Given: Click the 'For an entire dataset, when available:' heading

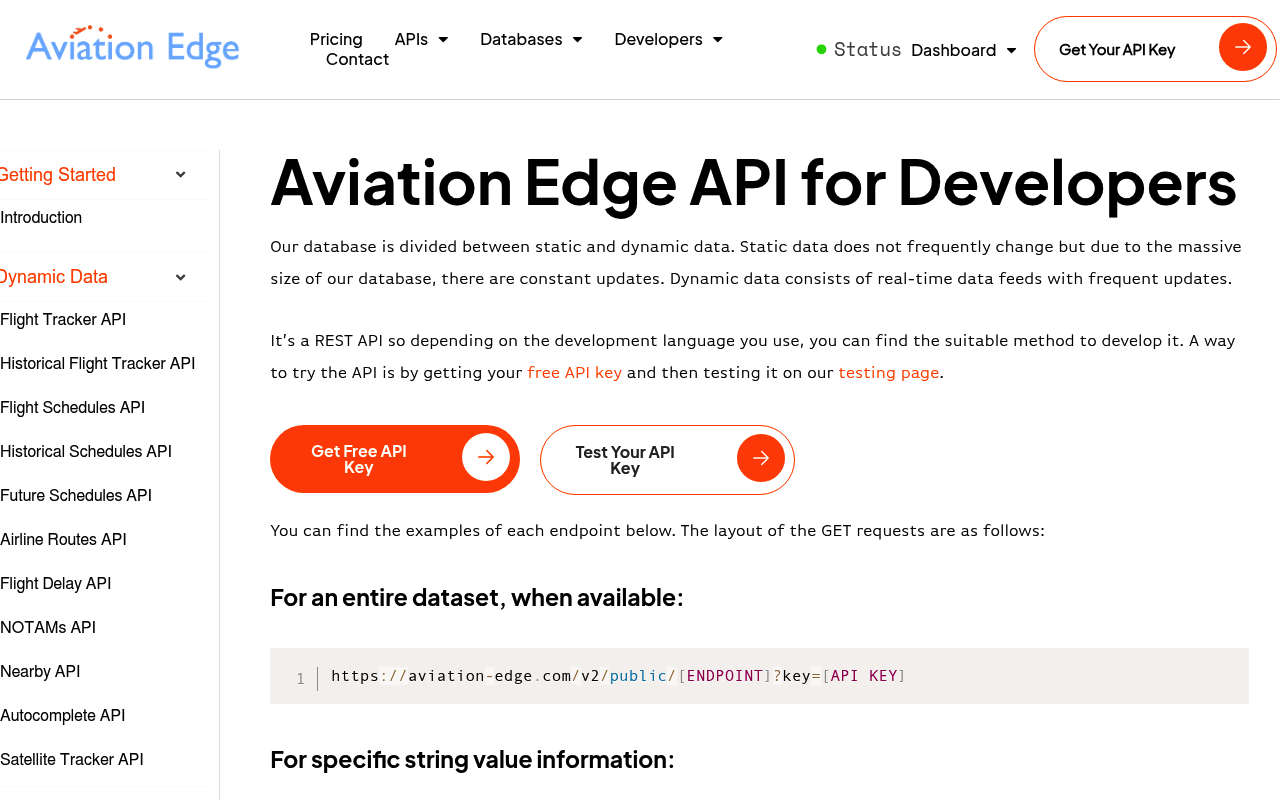Looking at the screenshot, I should coord(477,598).
